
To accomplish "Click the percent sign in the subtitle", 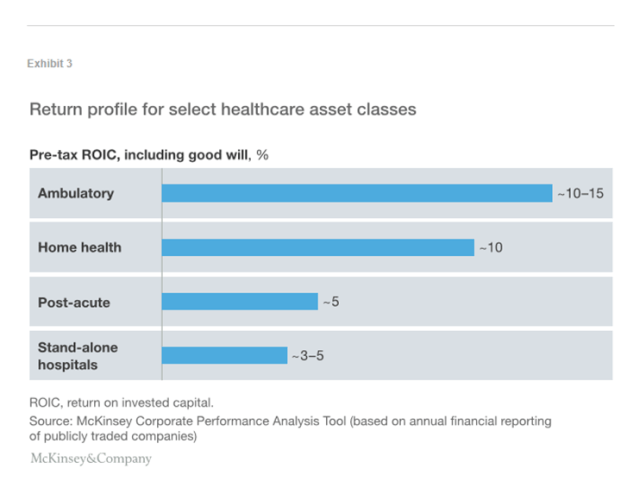I will click(262, 155).
